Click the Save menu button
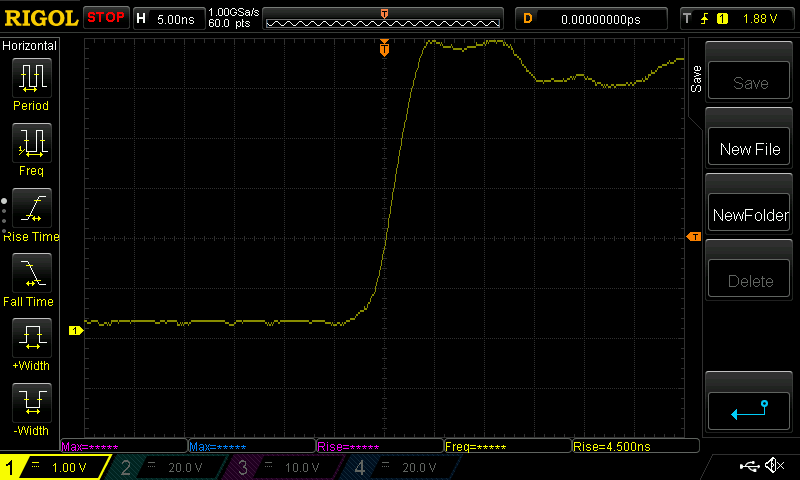The height and width of the screenshot is (480, 800). pos(750,84)
